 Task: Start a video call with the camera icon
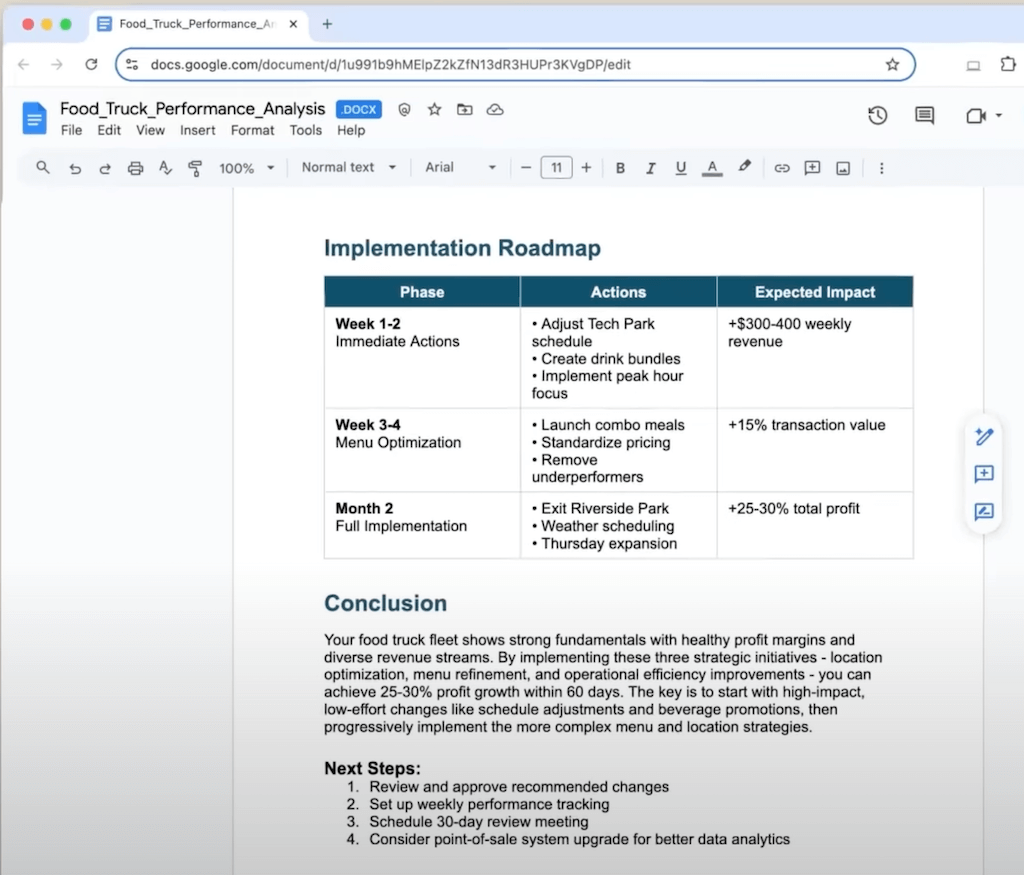tap(976, 116)
